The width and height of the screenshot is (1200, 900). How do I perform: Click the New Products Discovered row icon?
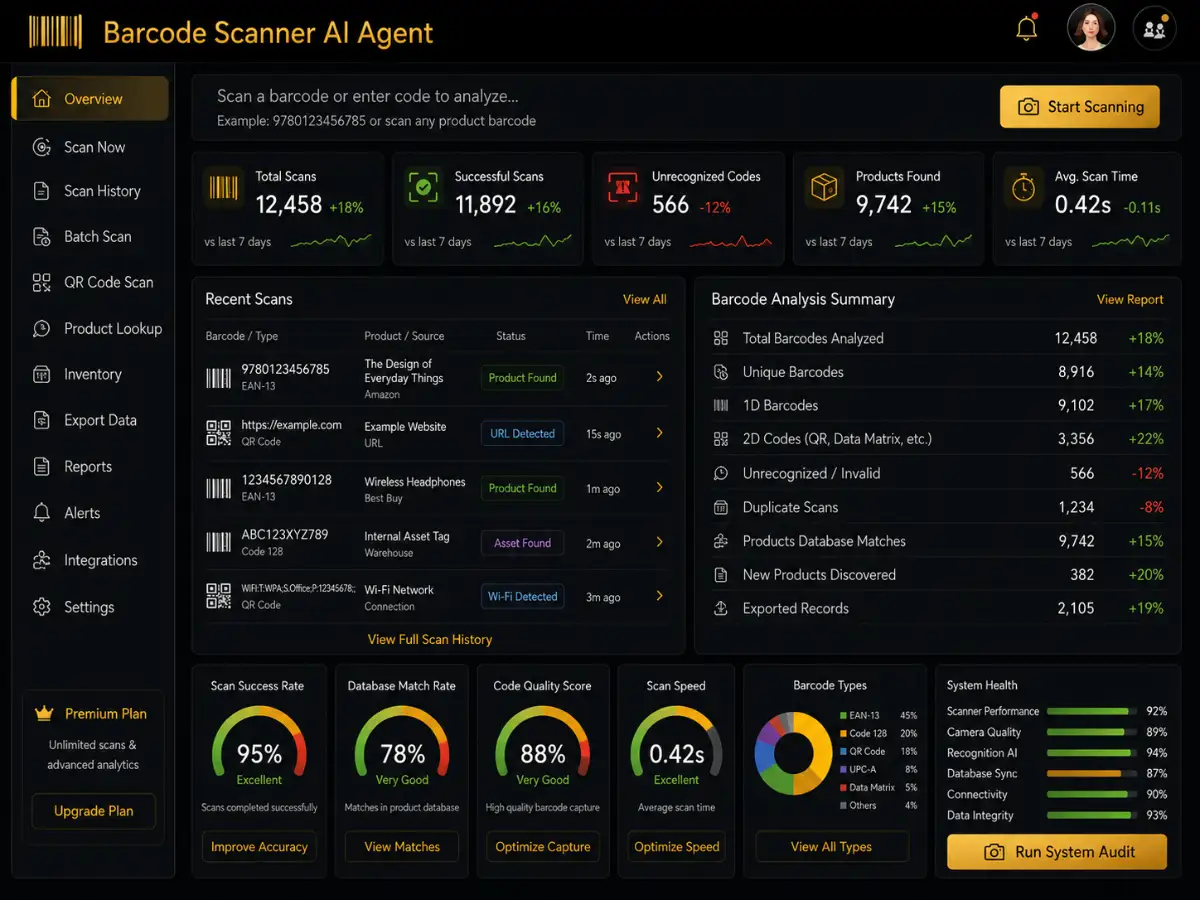[x=721, y=575]
